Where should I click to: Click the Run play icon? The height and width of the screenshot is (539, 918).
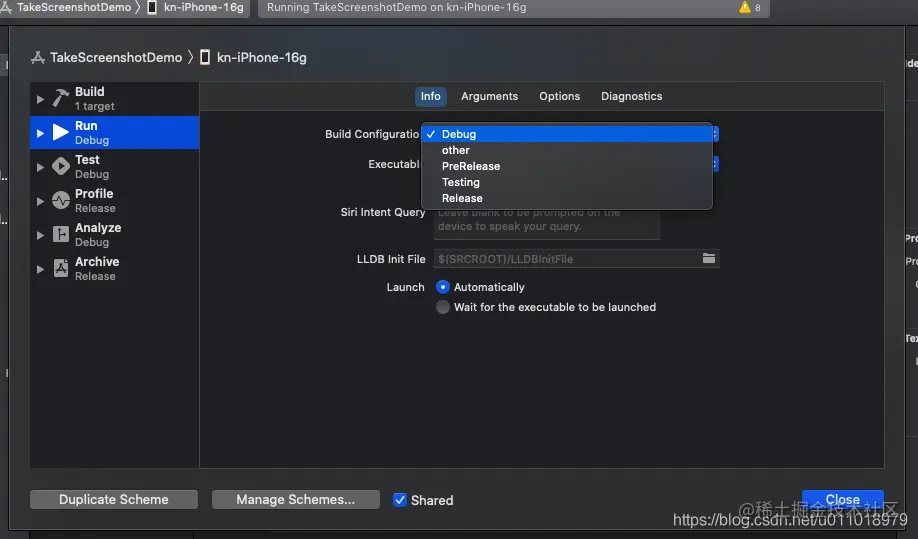tap(60, 132)
